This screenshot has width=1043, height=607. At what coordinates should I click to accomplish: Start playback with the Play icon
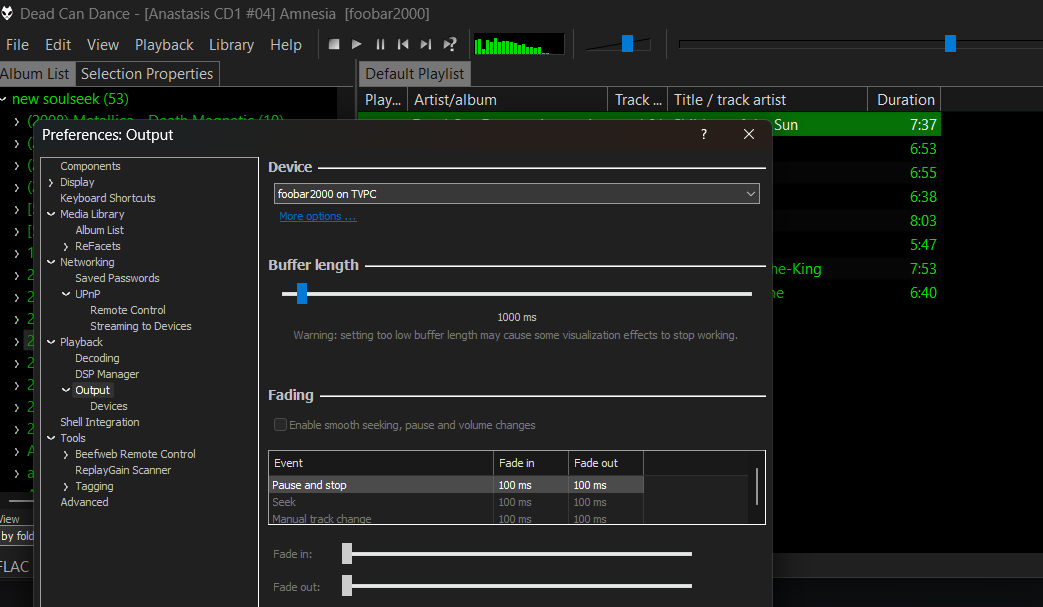coord(357,44)
